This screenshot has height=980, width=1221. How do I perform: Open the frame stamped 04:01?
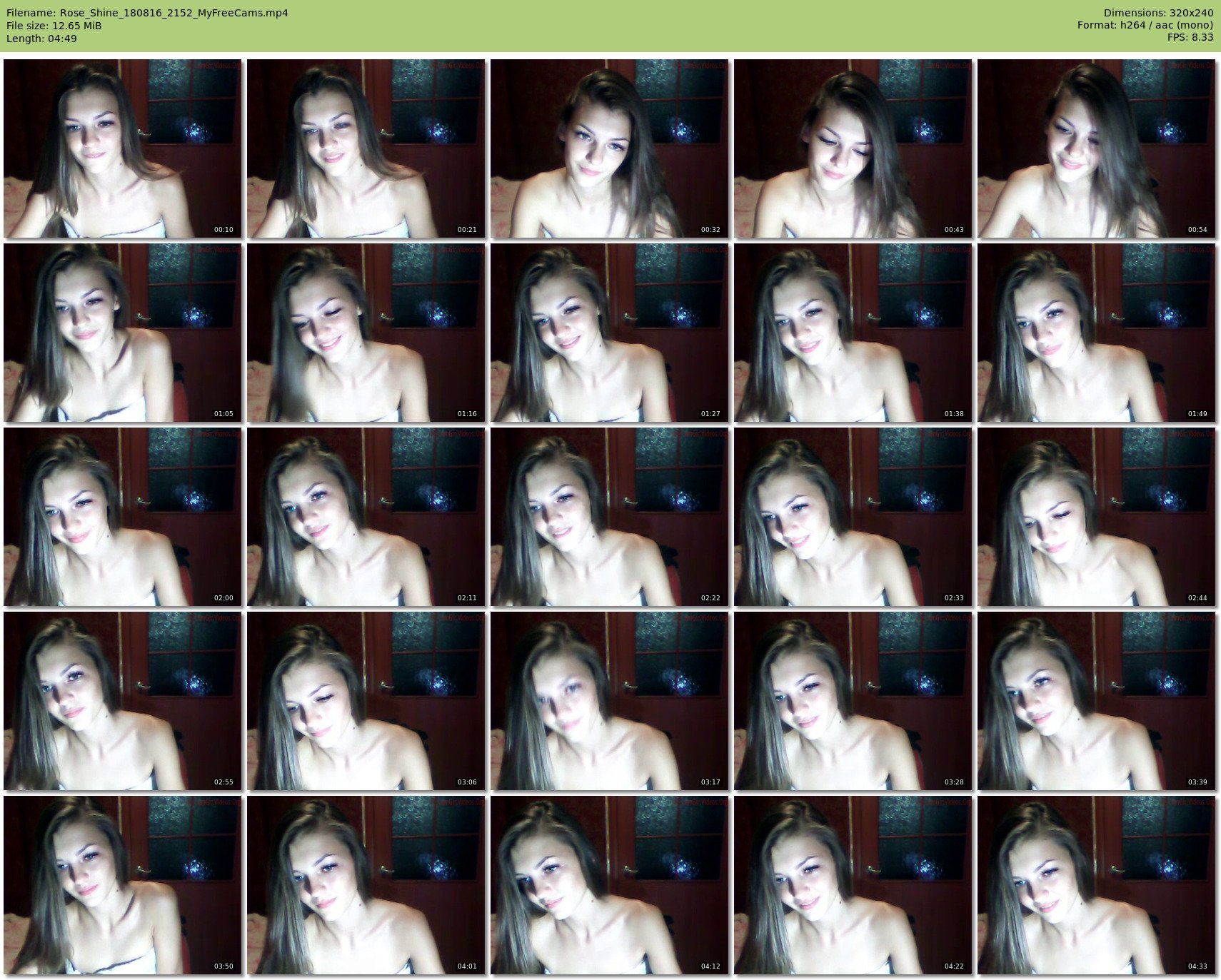click(366, 885)
